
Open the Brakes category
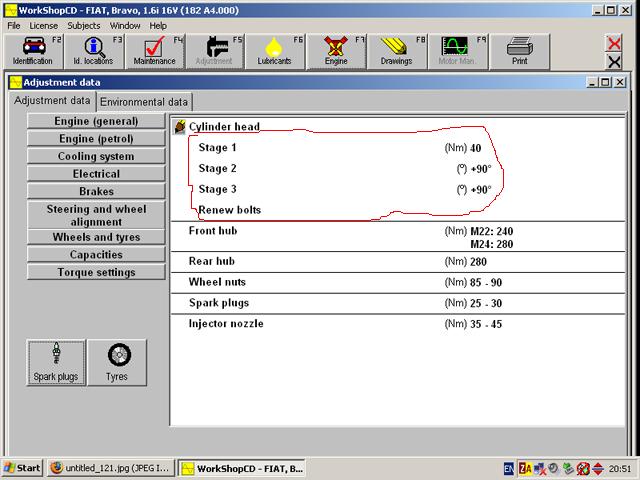tap(96, 191)
